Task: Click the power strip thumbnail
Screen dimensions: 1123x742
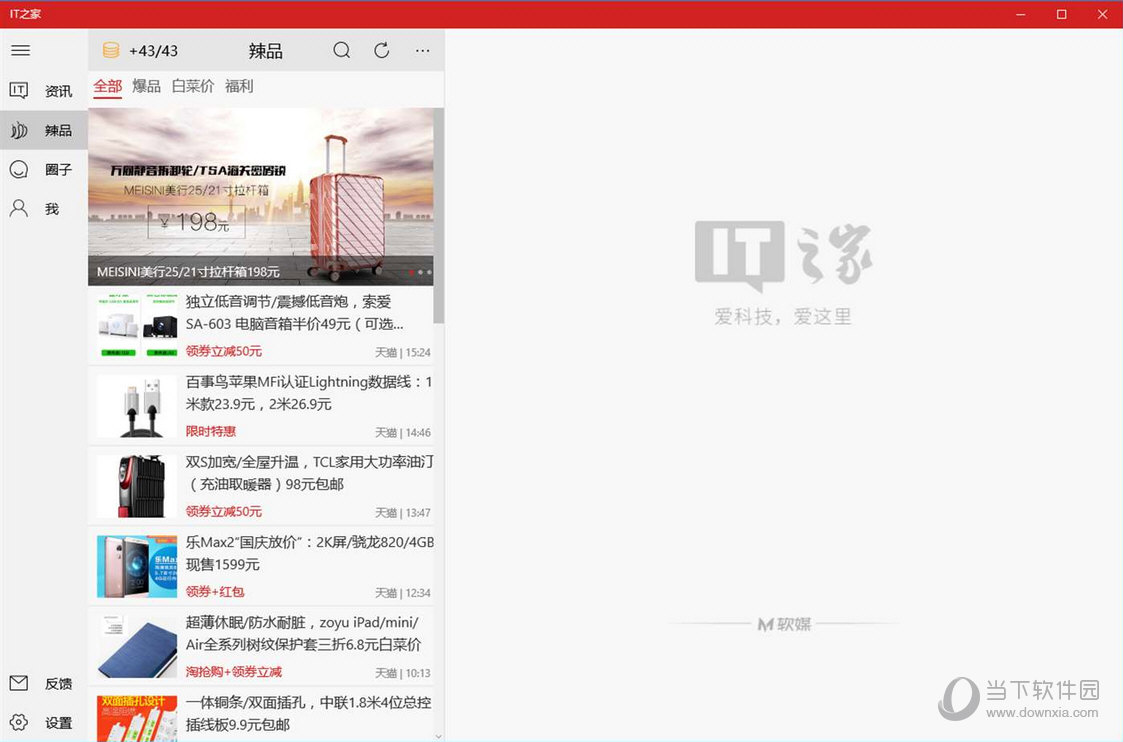Action: click(137, 718)
